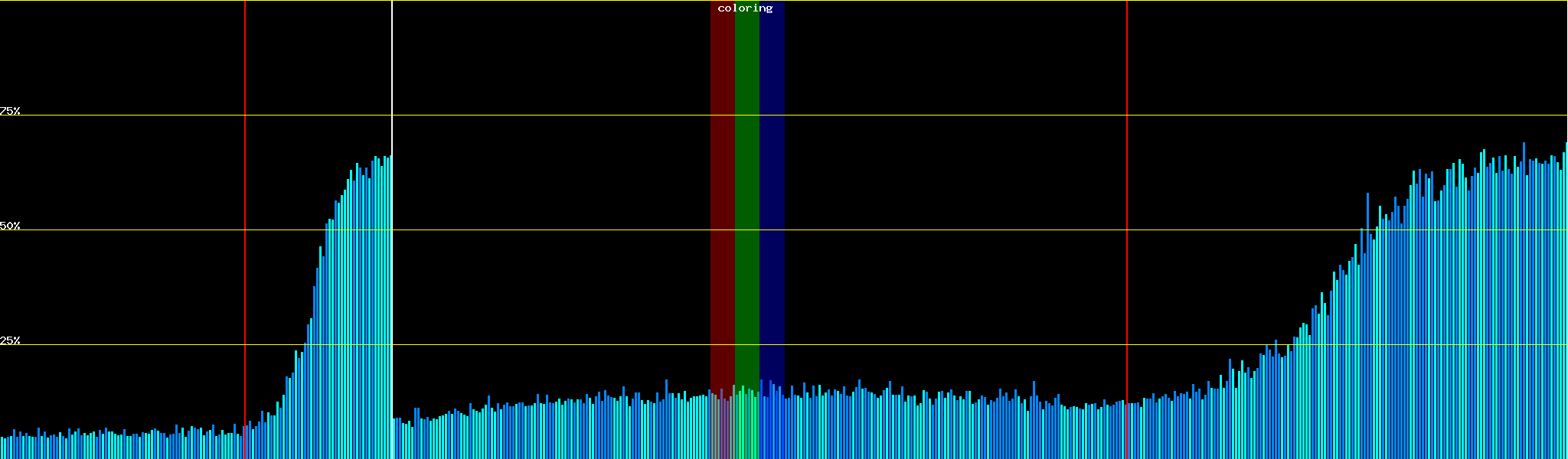Click the yellow 75% horizontal gridline
The width and height of the screenshot is (1568, 459).
click(919, 116)
